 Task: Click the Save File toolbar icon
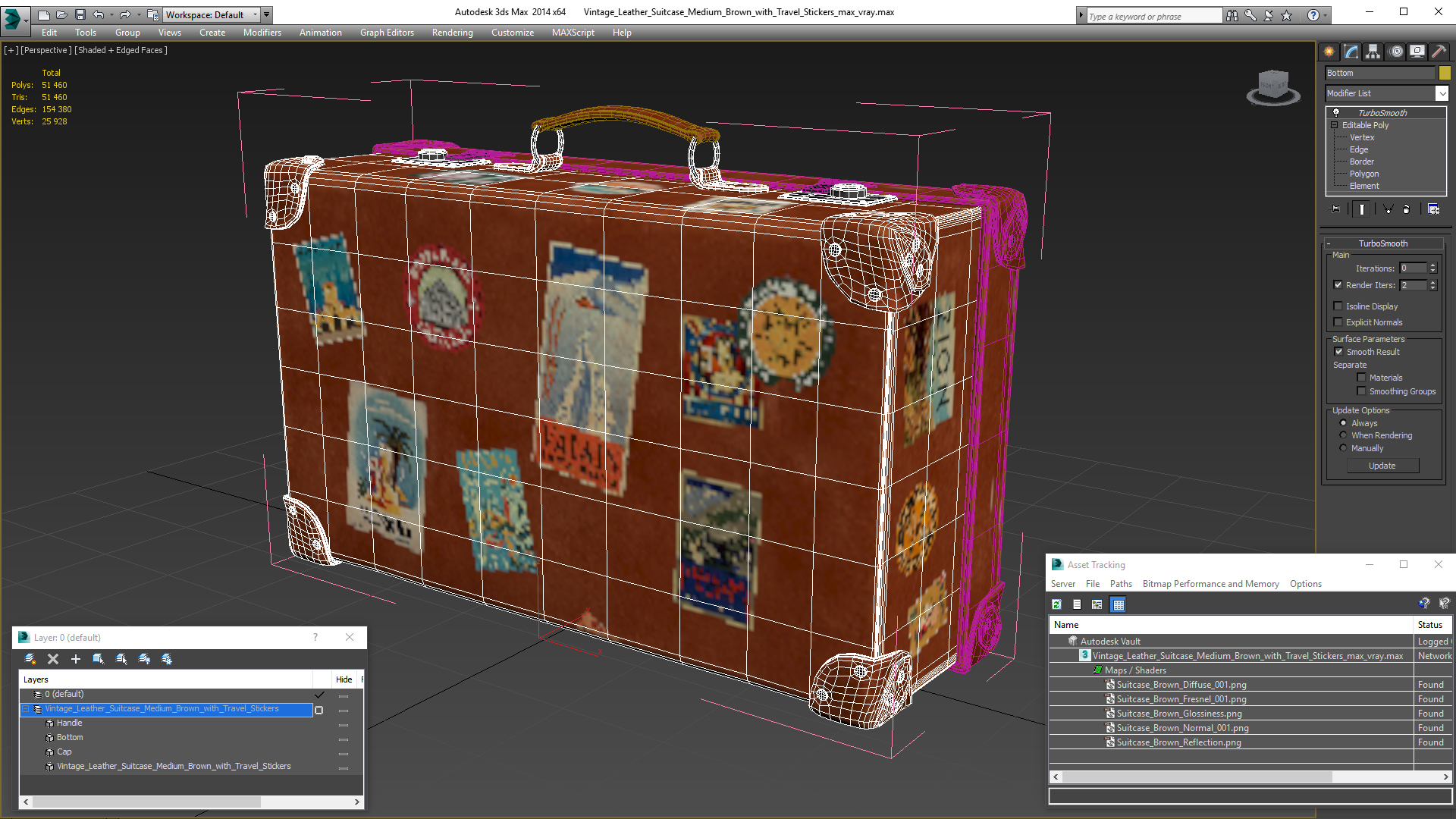[x=80, y=14]
